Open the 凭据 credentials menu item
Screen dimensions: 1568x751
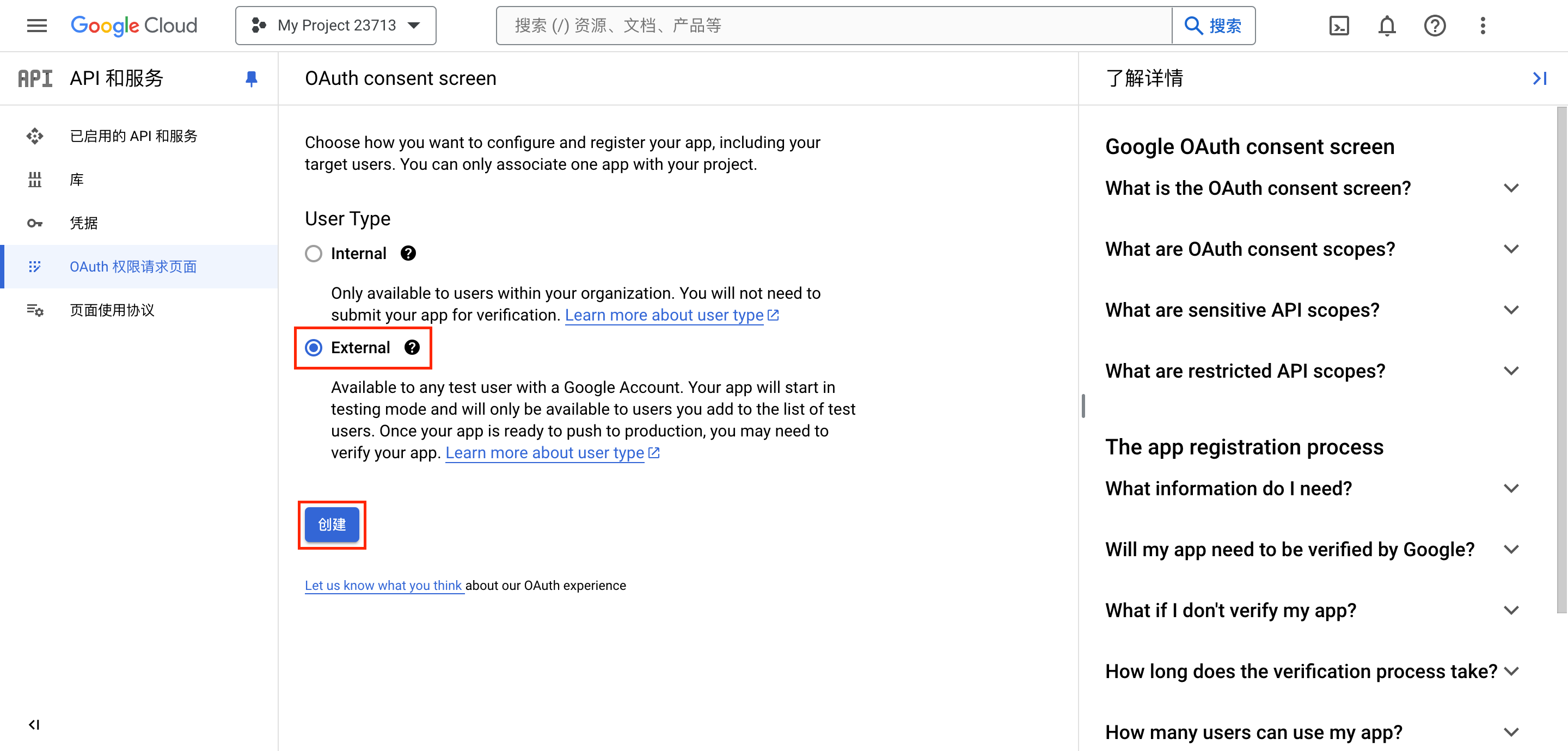139,223
